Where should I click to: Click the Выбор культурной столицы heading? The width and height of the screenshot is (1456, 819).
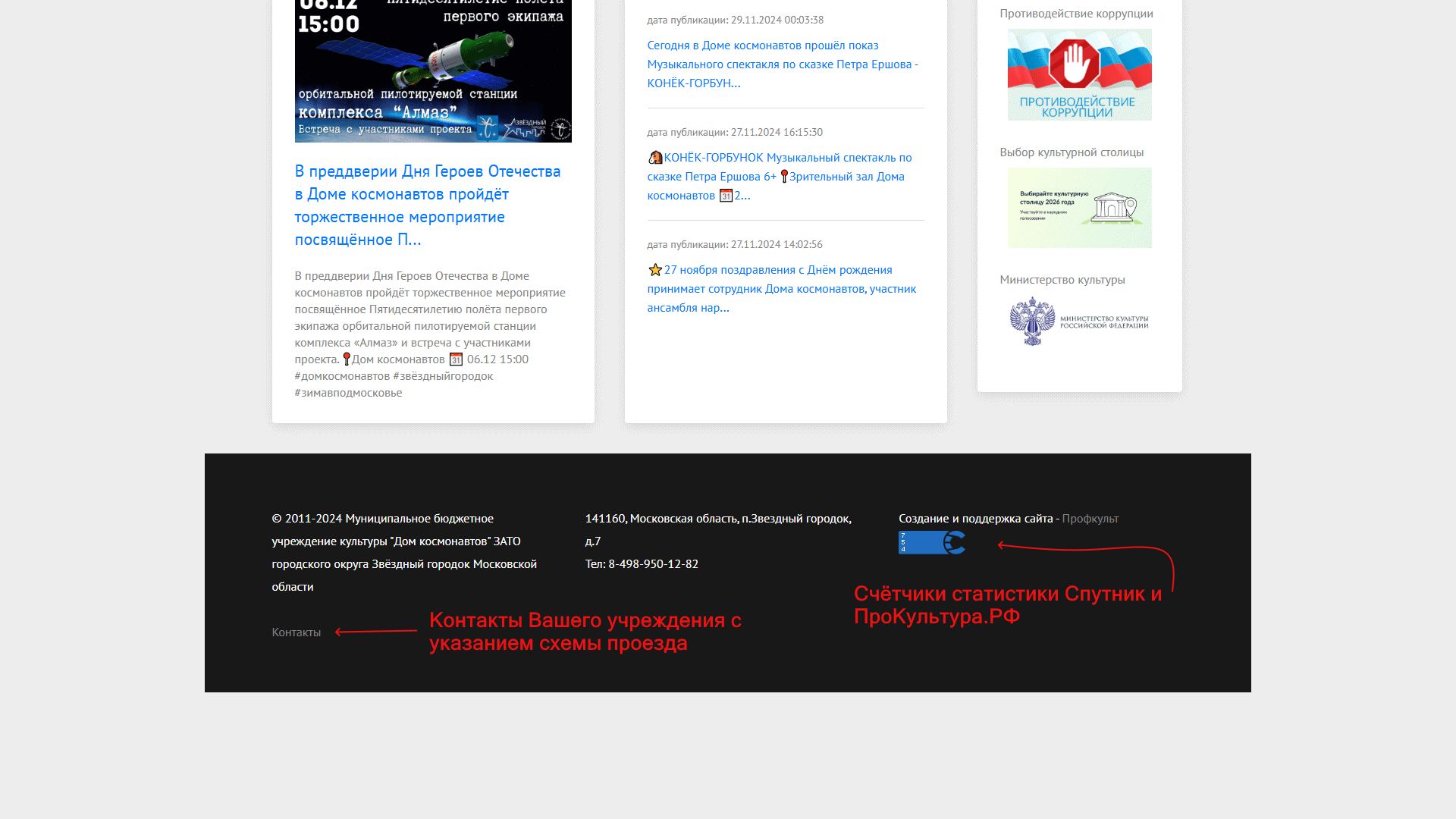click(1071, 152)
